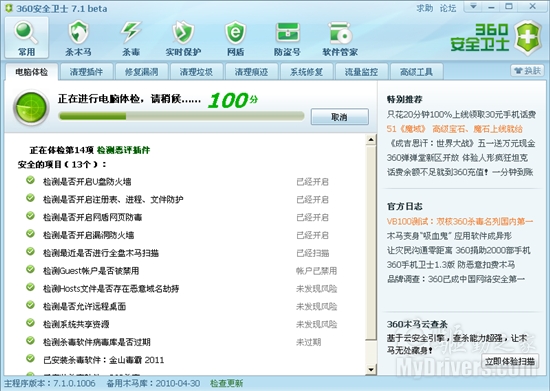
Task: Click the 立即体验扫描 button
Action: point(510,362)
